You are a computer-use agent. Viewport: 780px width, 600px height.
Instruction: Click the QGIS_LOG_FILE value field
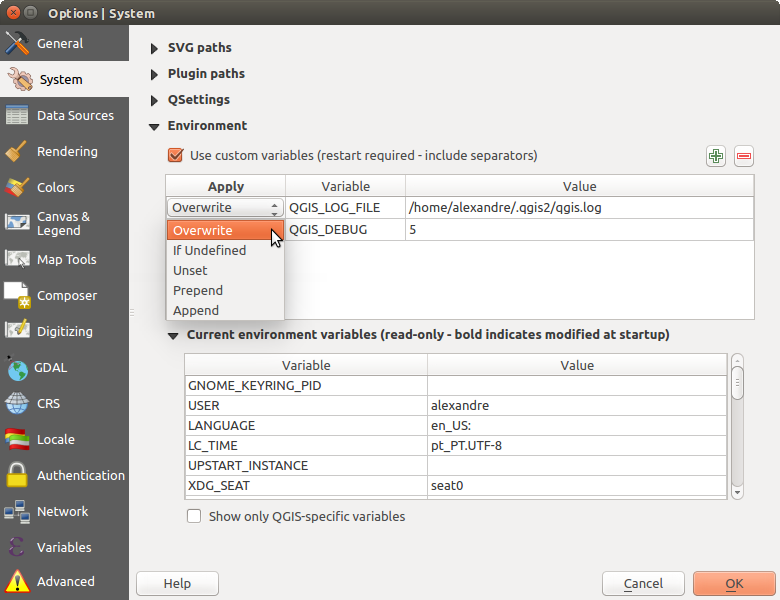(578, 208)
